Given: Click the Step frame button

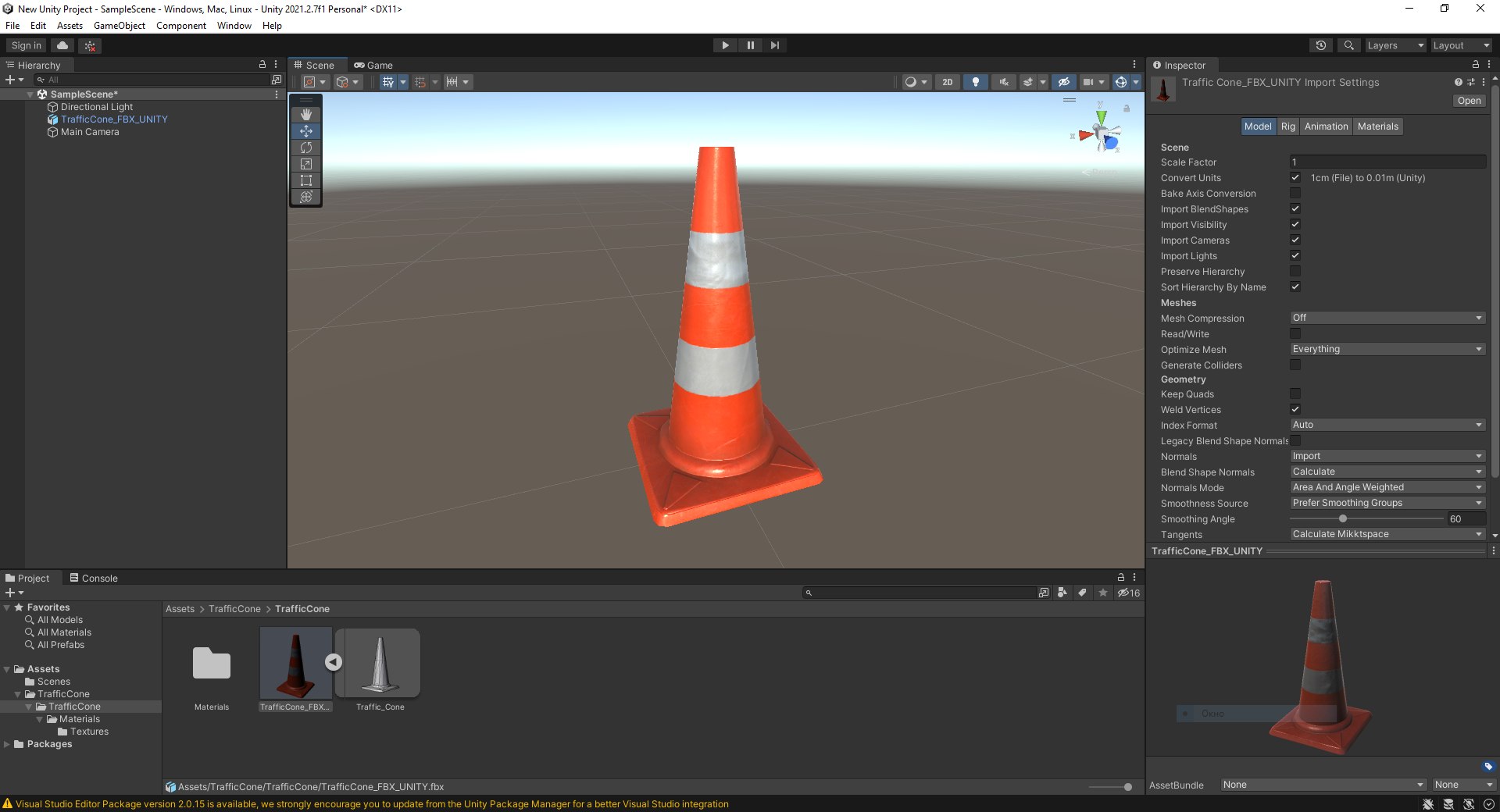Looking at the screenshot, I should (x=774, y=45).
